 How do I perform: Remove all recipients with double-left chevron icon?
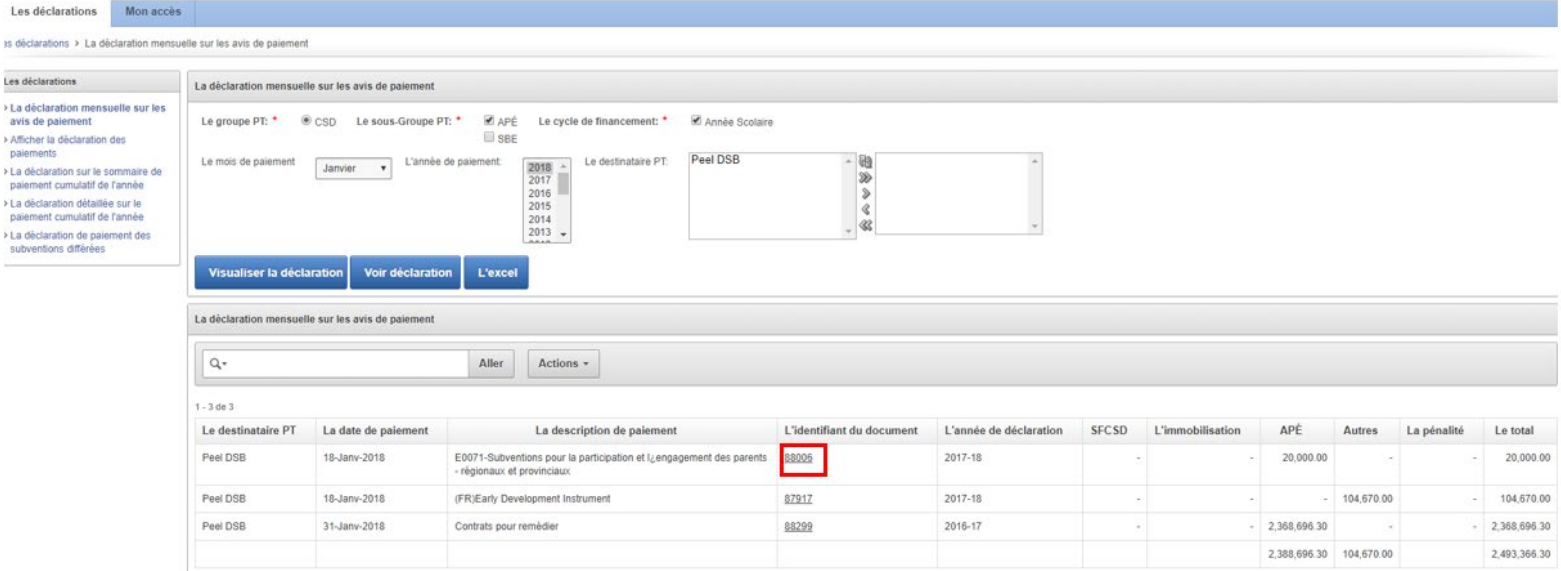[x=865, y=225]
